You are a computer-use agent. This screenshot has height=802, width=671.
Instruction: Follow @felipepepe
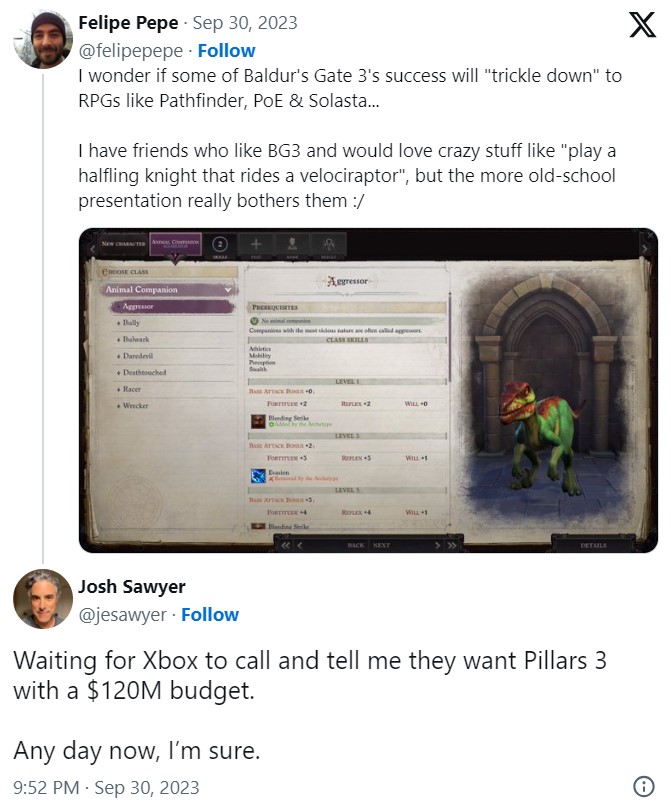tap(226, 50)
